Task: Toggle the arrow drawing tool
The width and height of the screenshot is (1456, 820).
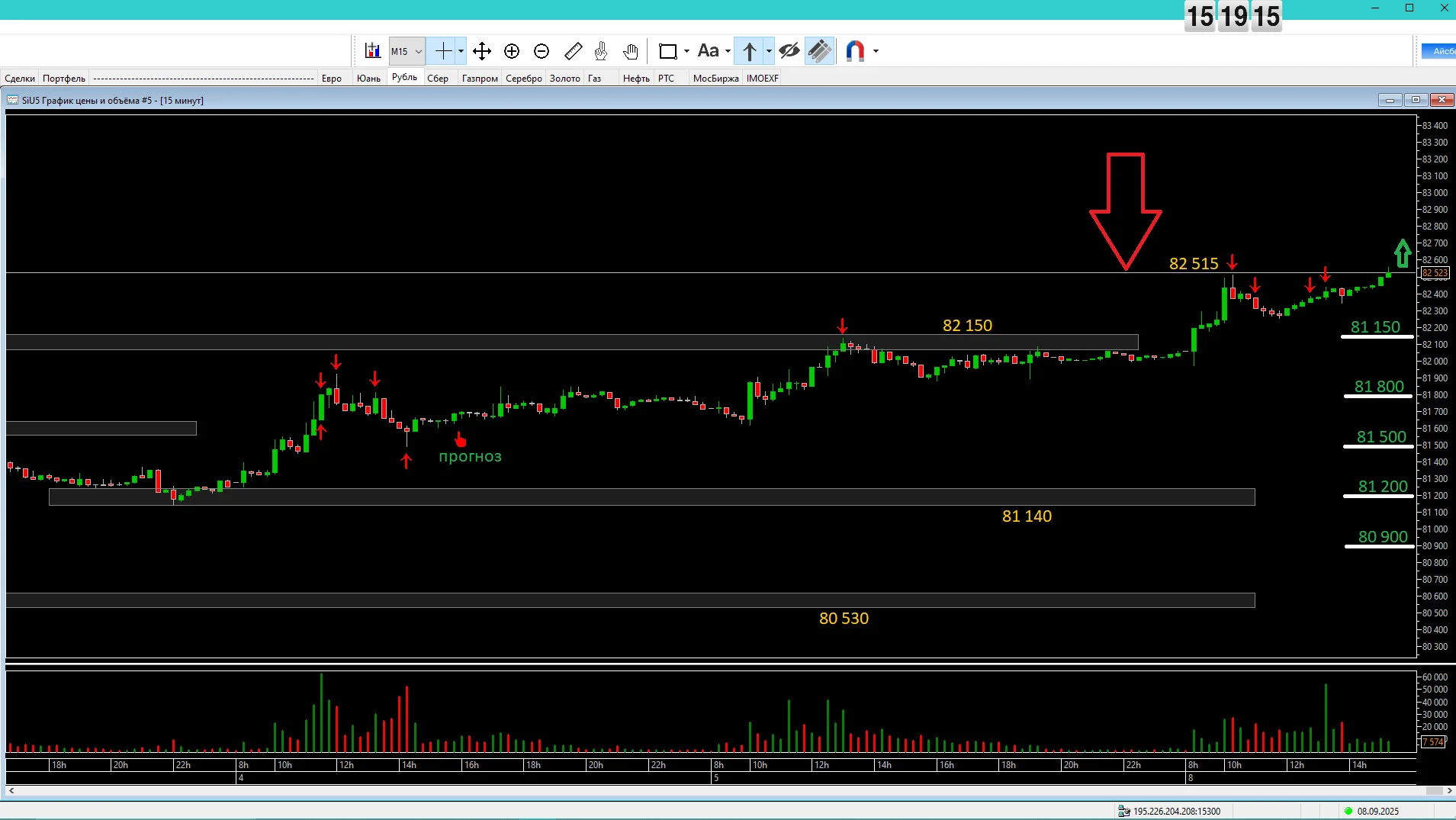Action: tap(749, 51)
